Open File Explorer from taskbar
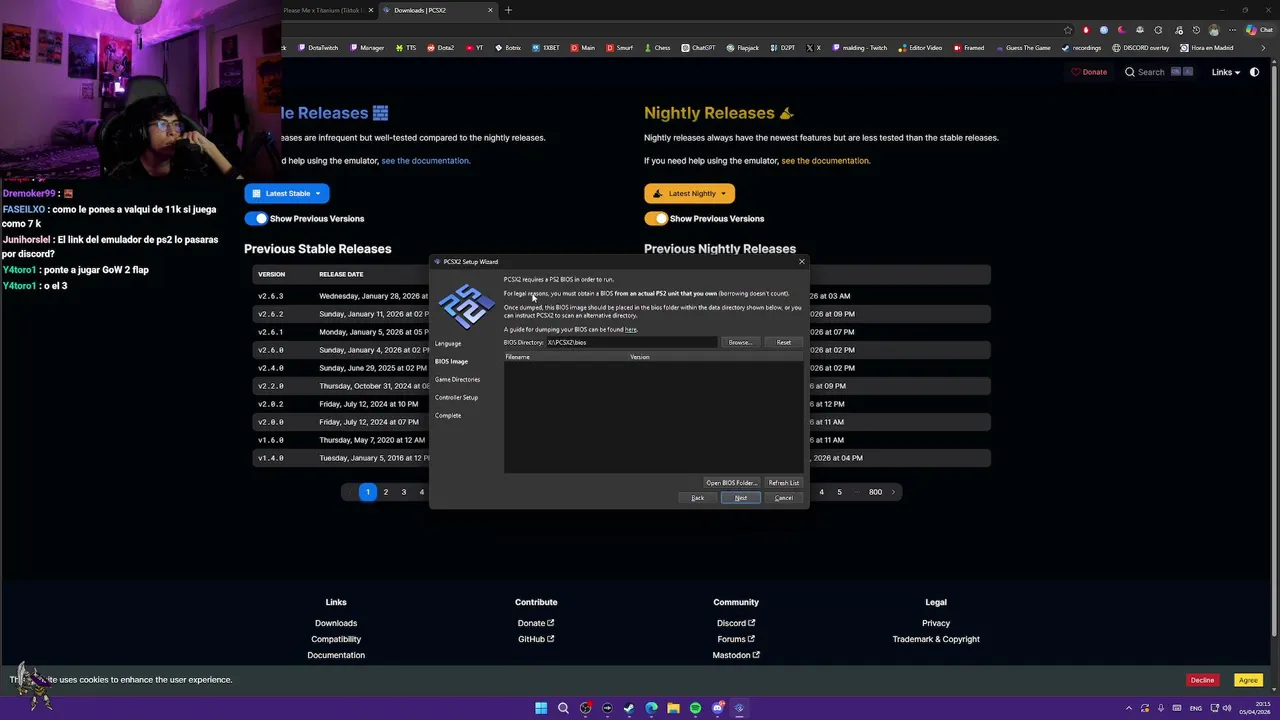This screenshot has height=720, width=1280. (673, 708)
